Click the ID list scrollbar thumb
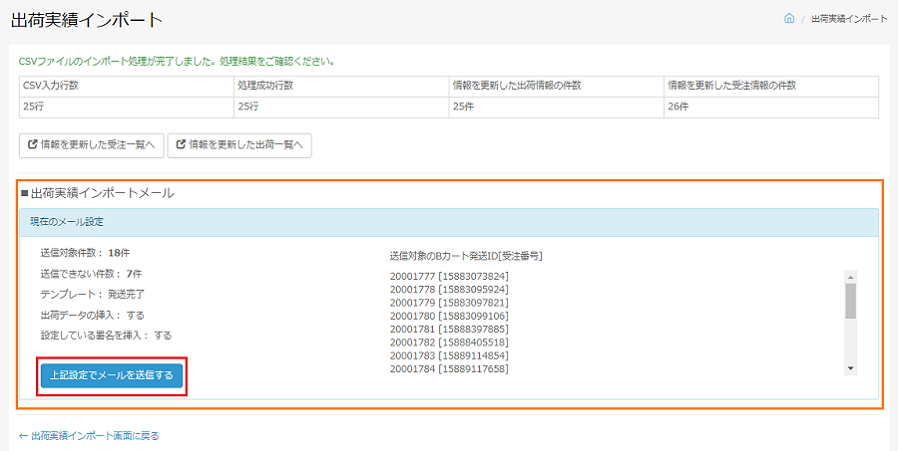This screenshot has height=451, width=900. click(851, 301)
